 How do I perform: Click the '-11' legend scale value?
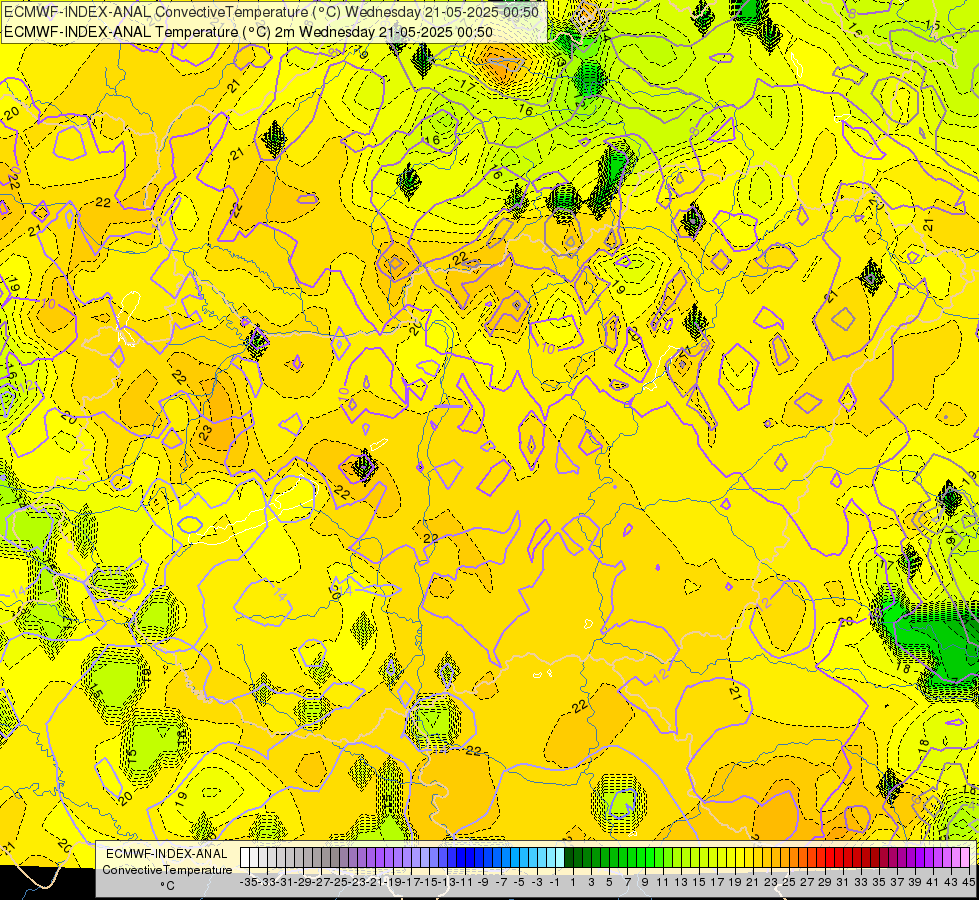(466, 883)
